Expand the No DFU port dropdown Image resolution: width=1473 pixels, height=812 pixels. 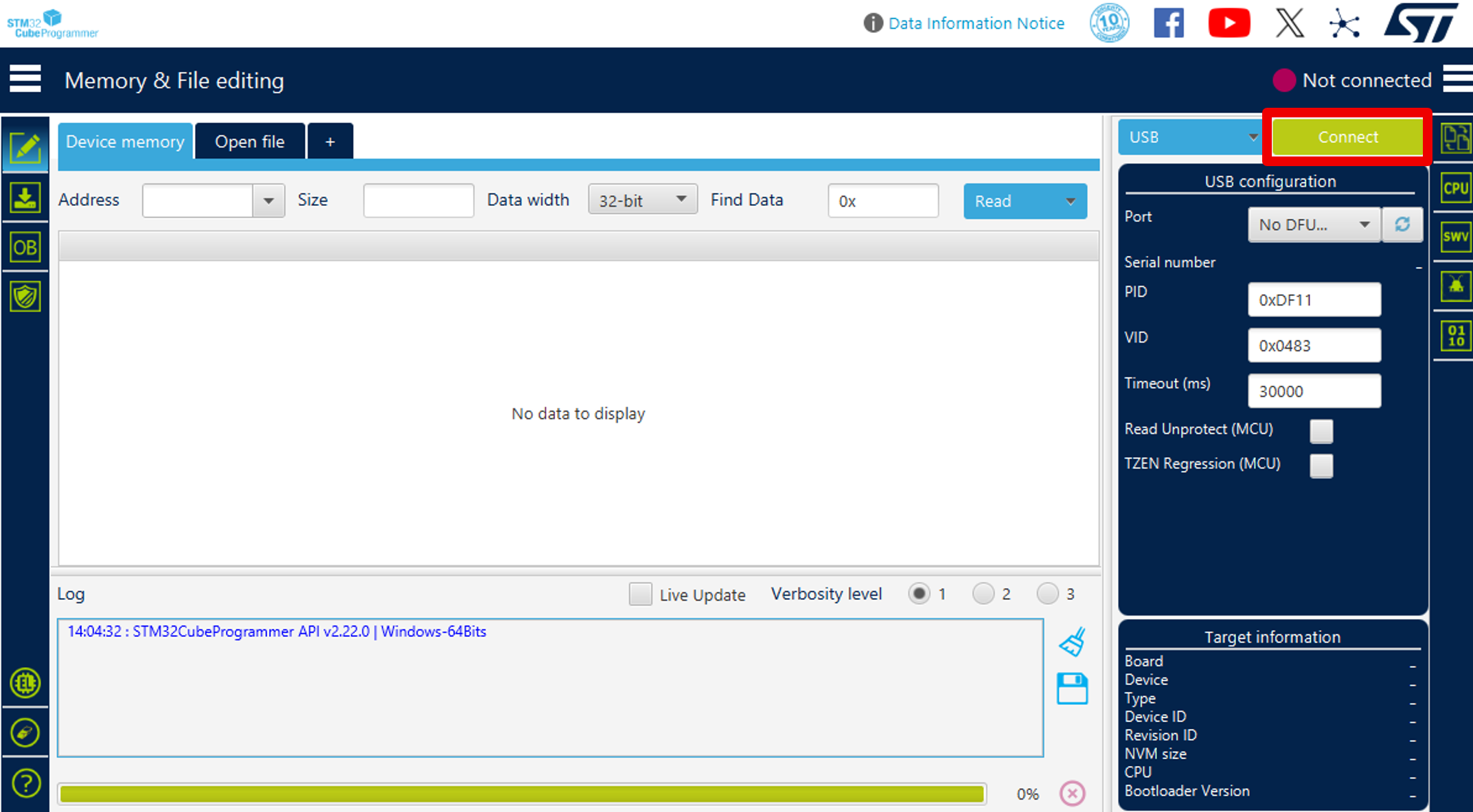coord(1314,224)
